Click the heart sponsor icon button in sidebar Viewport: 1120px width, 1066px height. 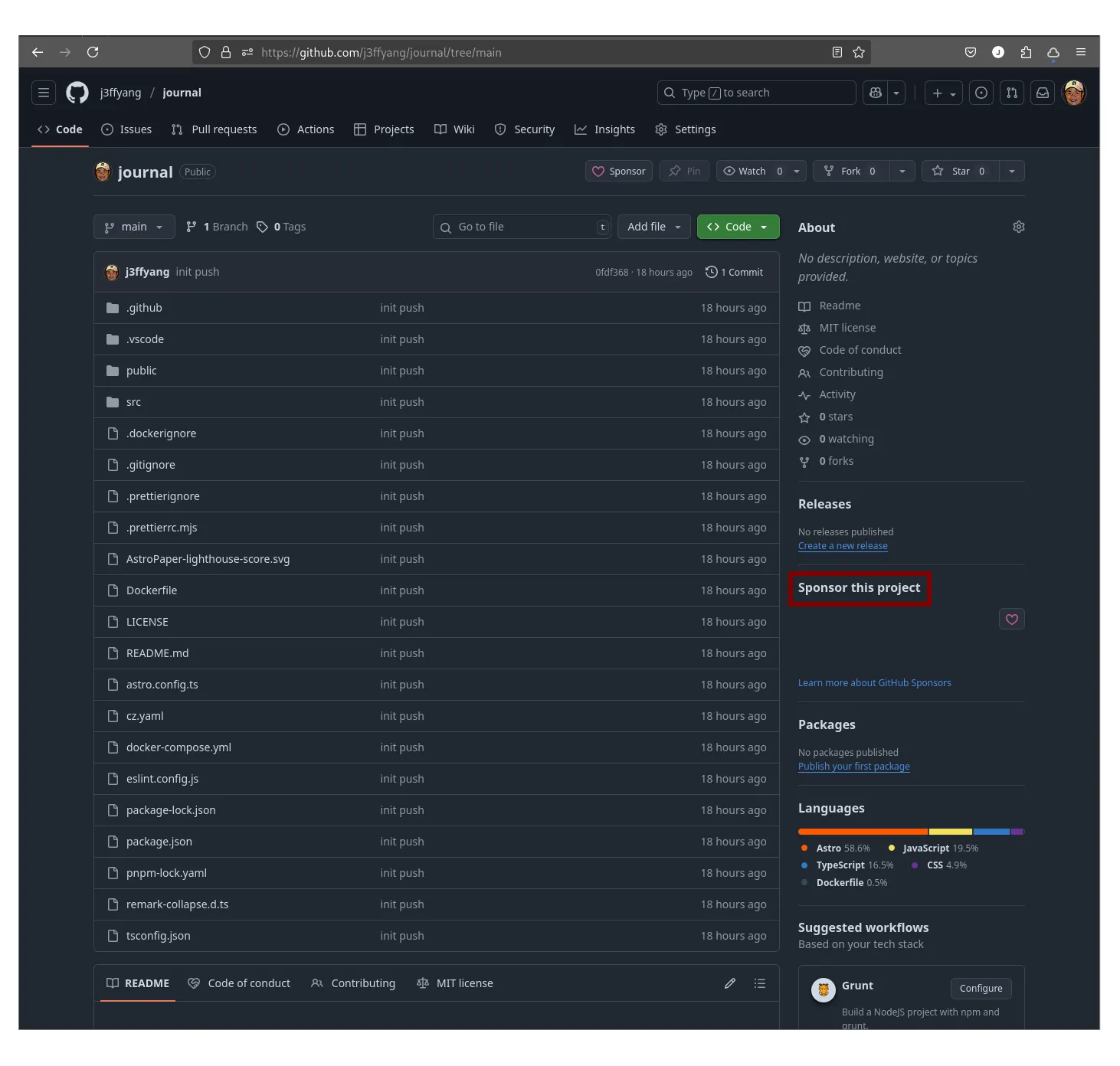pyautogui.click(x=1012, y=619)
